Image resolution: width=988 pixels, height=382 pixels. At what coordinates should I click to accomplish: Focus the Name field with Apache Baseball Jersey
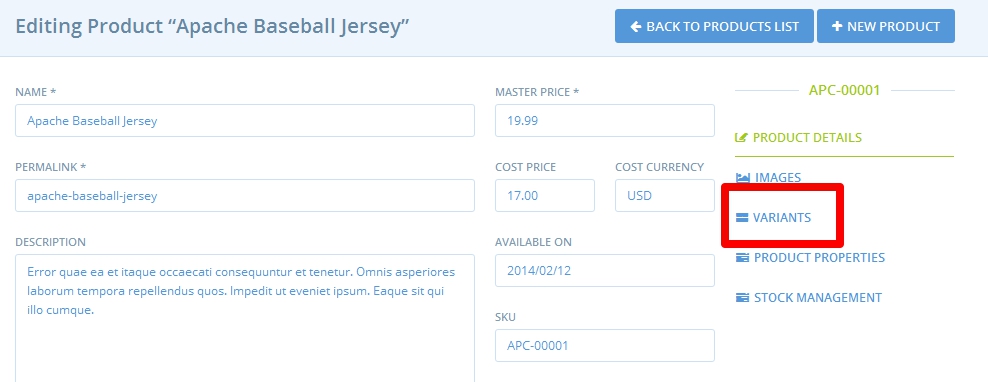(x=244, y=120)
